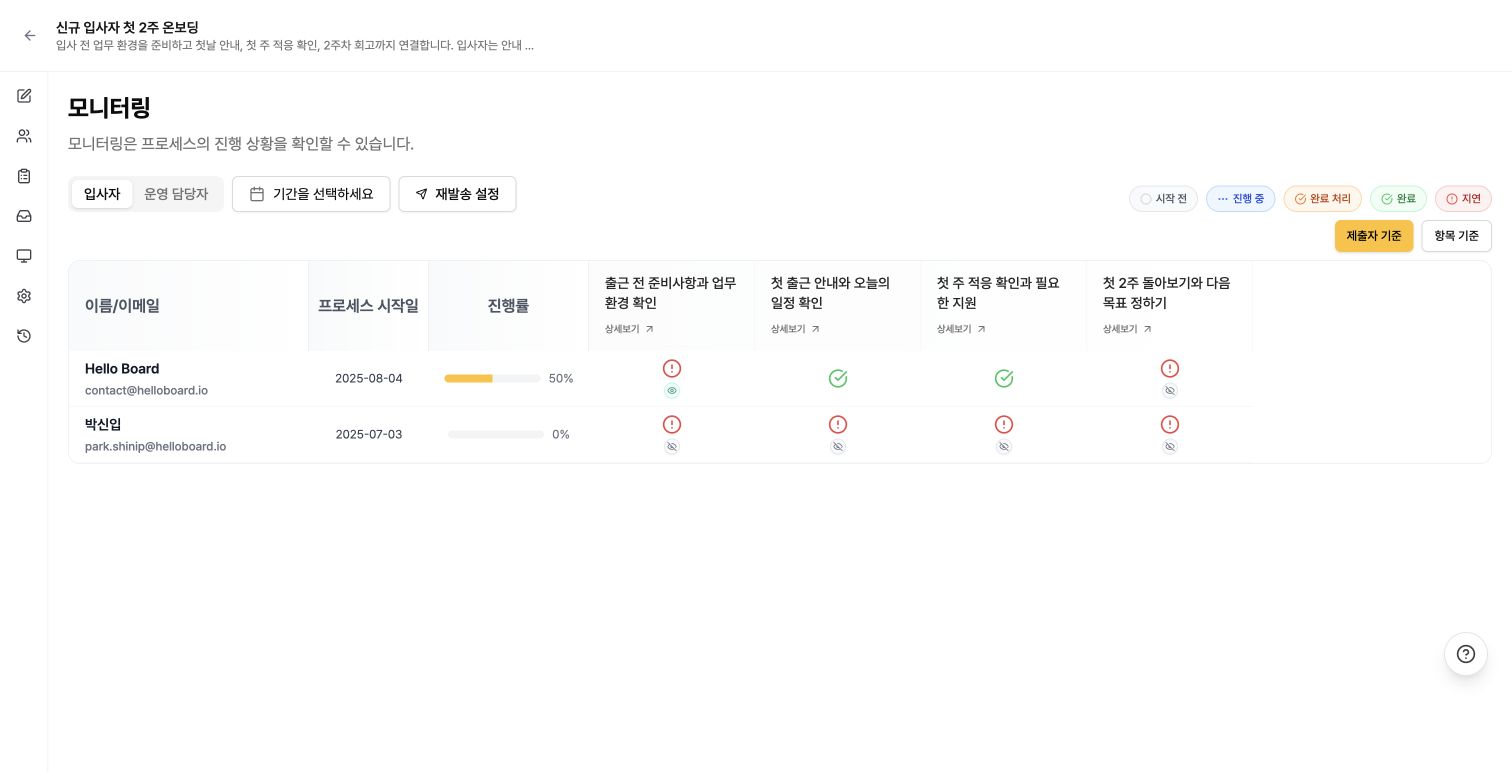The image size is (1512, 772).
Task: Open 상세보기 for 첫 주 적응 확인 column
Action: [x=961, y=329]
